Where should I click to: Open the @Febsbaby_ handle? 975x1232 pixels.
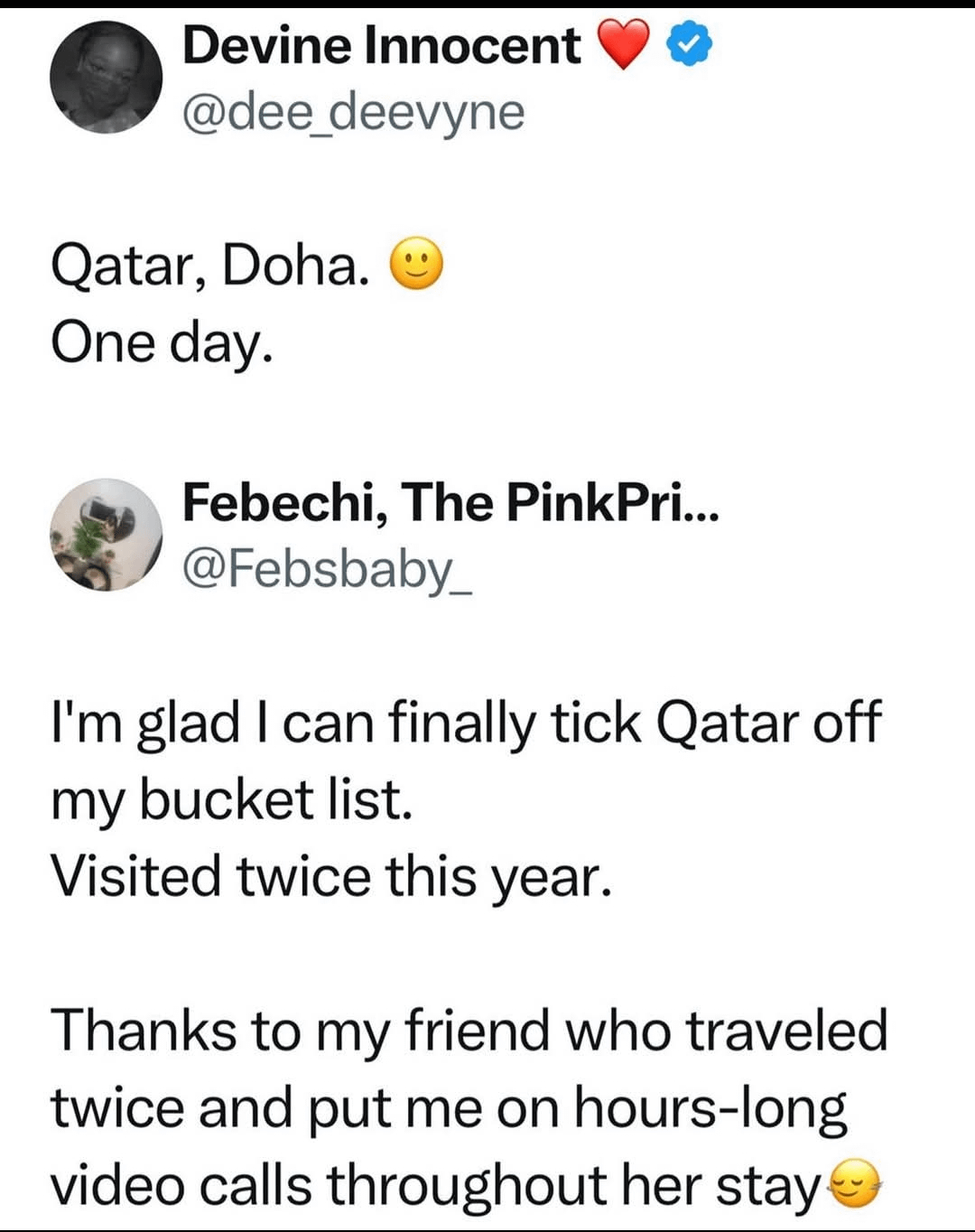327,569
